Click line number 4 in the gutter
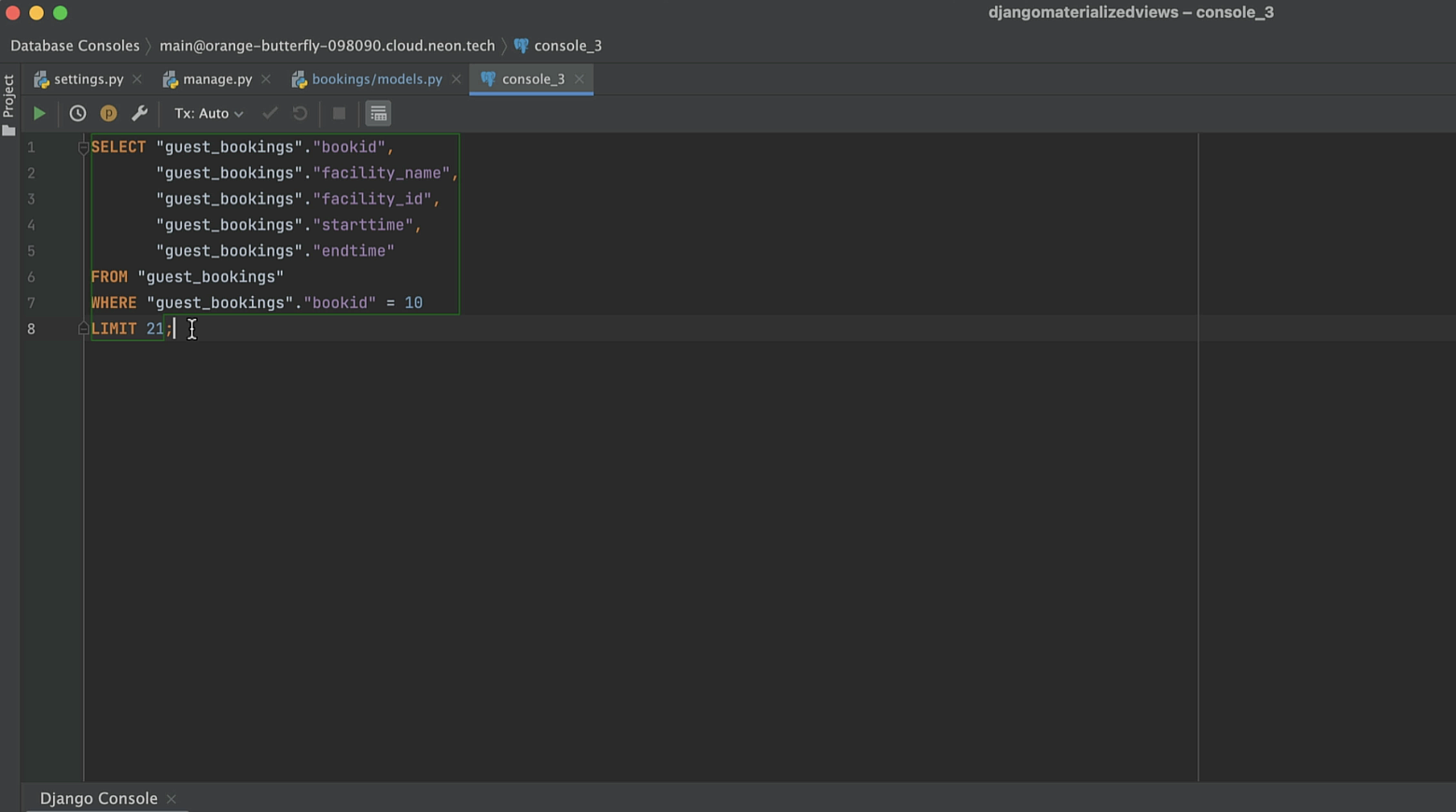This screenshot has width=1456, height=812. pyautogui.click(x=31, y=225)
